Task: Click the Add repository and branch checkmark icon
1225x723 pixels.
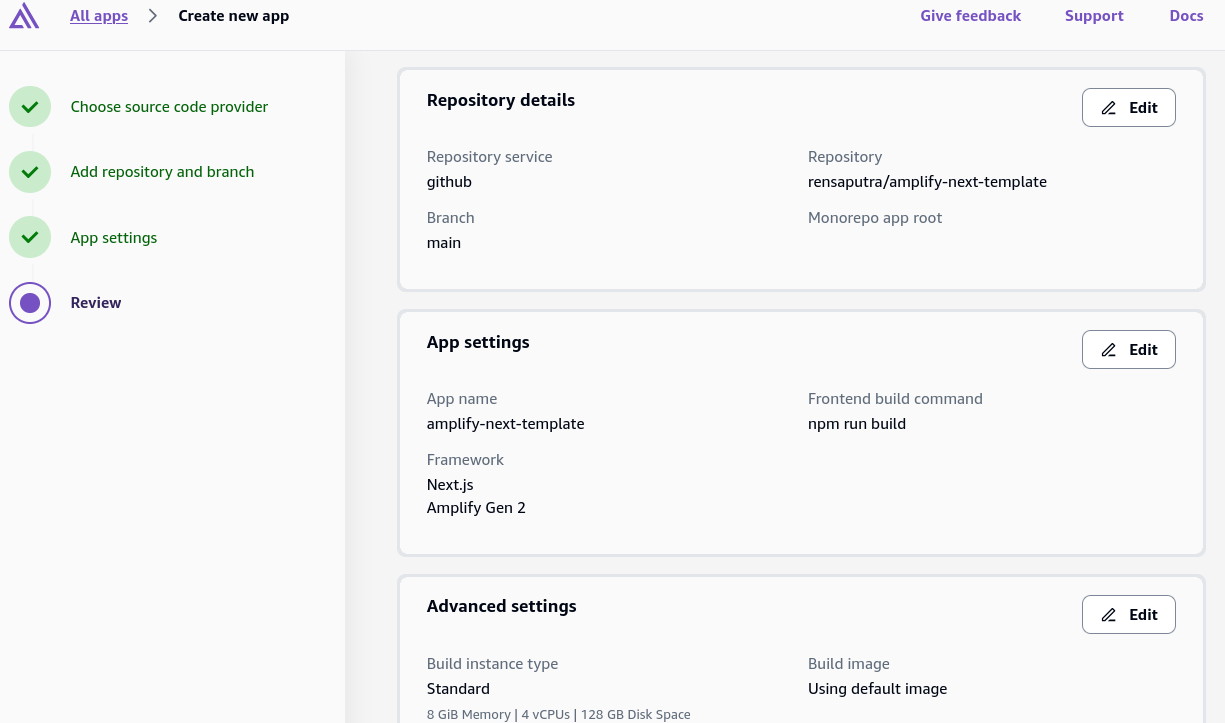Action: pyautogui.click(x=30, y=172)
